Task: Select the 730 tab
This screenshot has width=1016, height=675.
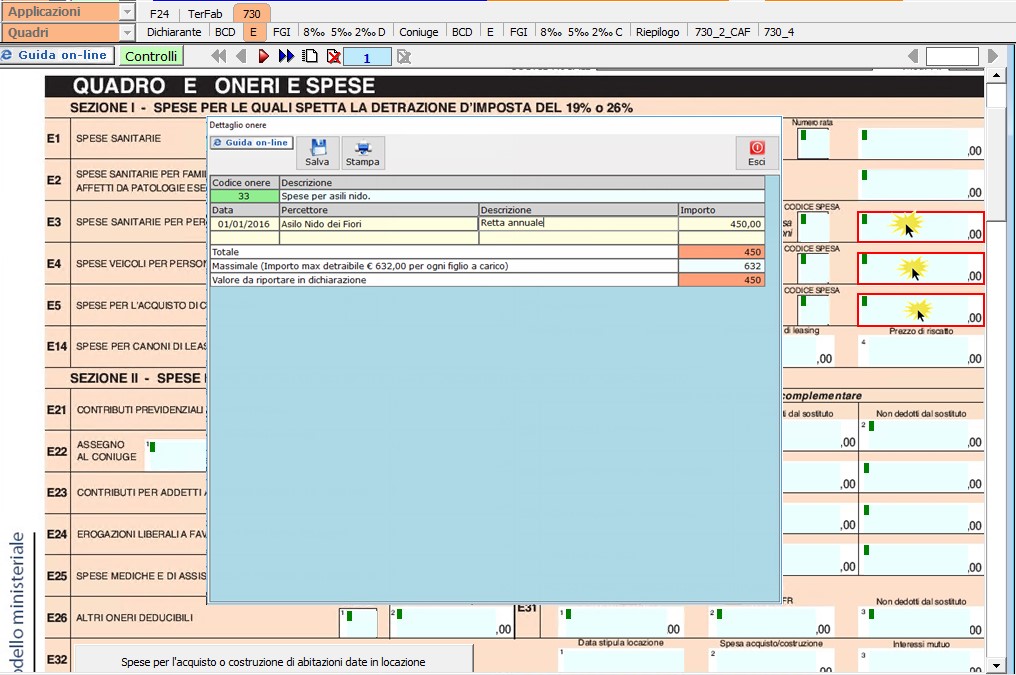Action: tap(251, 14)
